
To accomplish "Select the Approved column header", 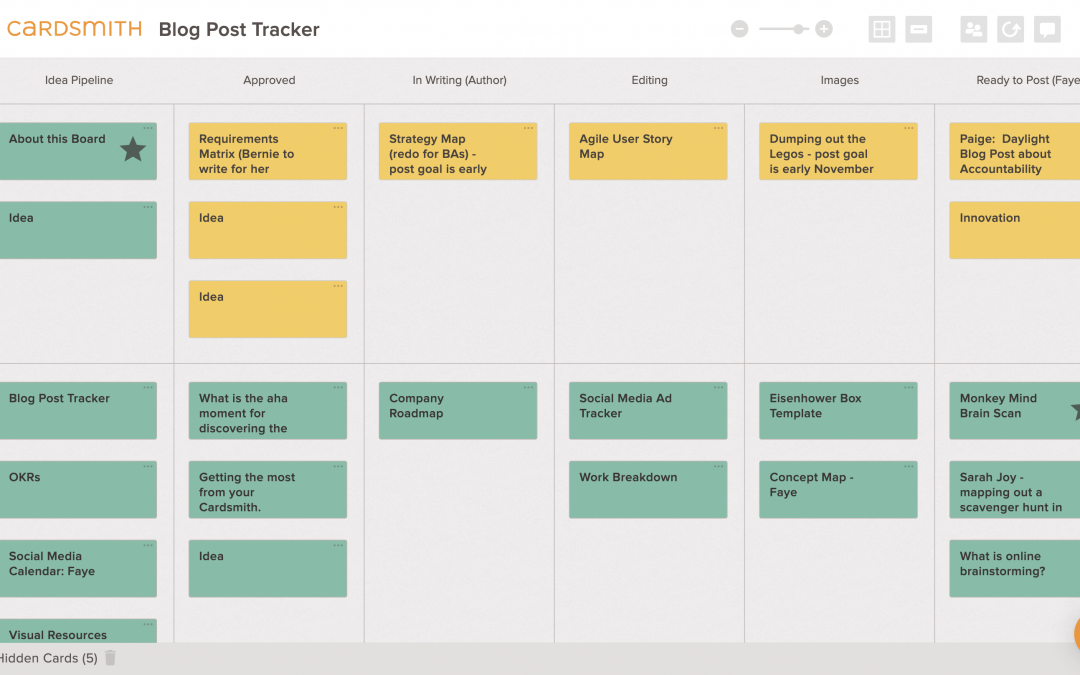I will point(269,80).
